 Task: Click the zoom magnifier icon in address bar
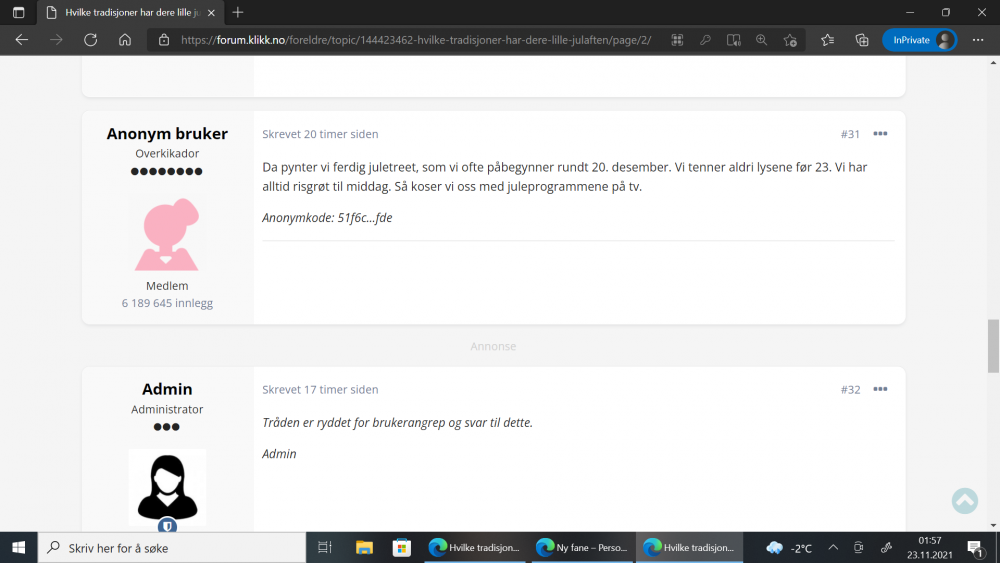(761, 40)
